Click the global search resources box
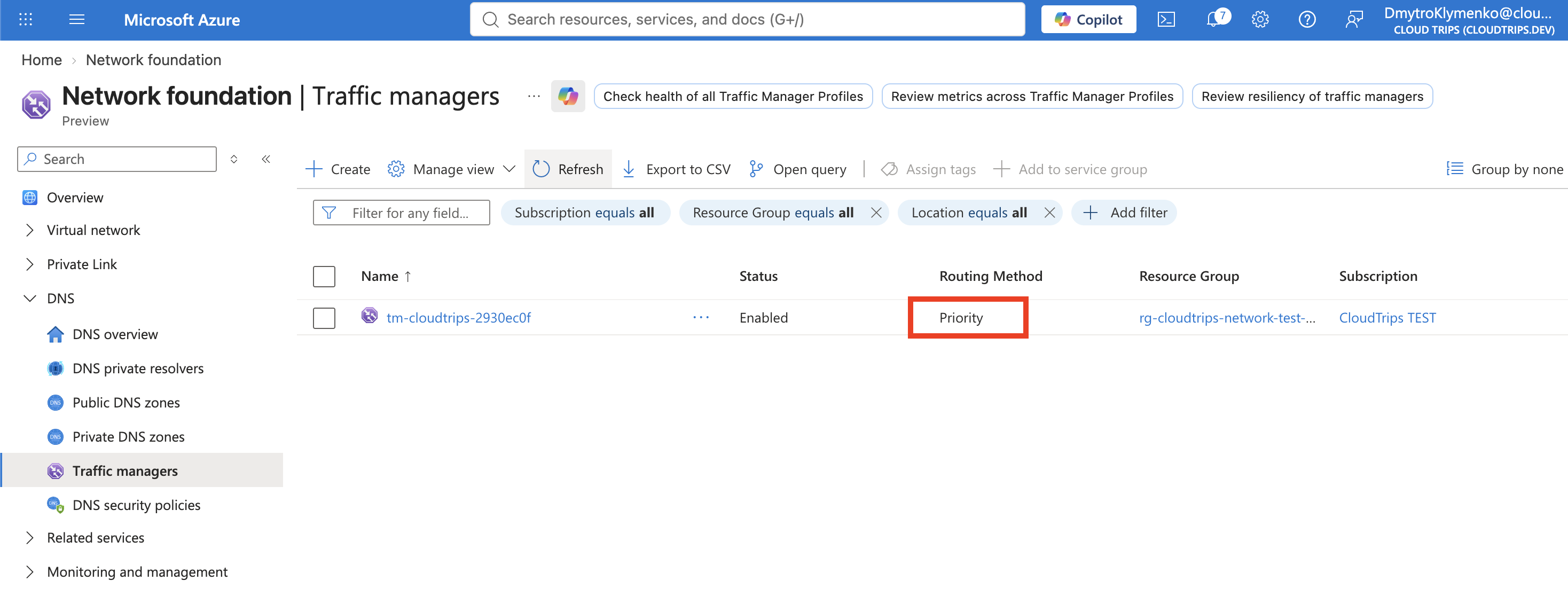The height and width of the screenshot is (612, 1568). tap(747, 19)
